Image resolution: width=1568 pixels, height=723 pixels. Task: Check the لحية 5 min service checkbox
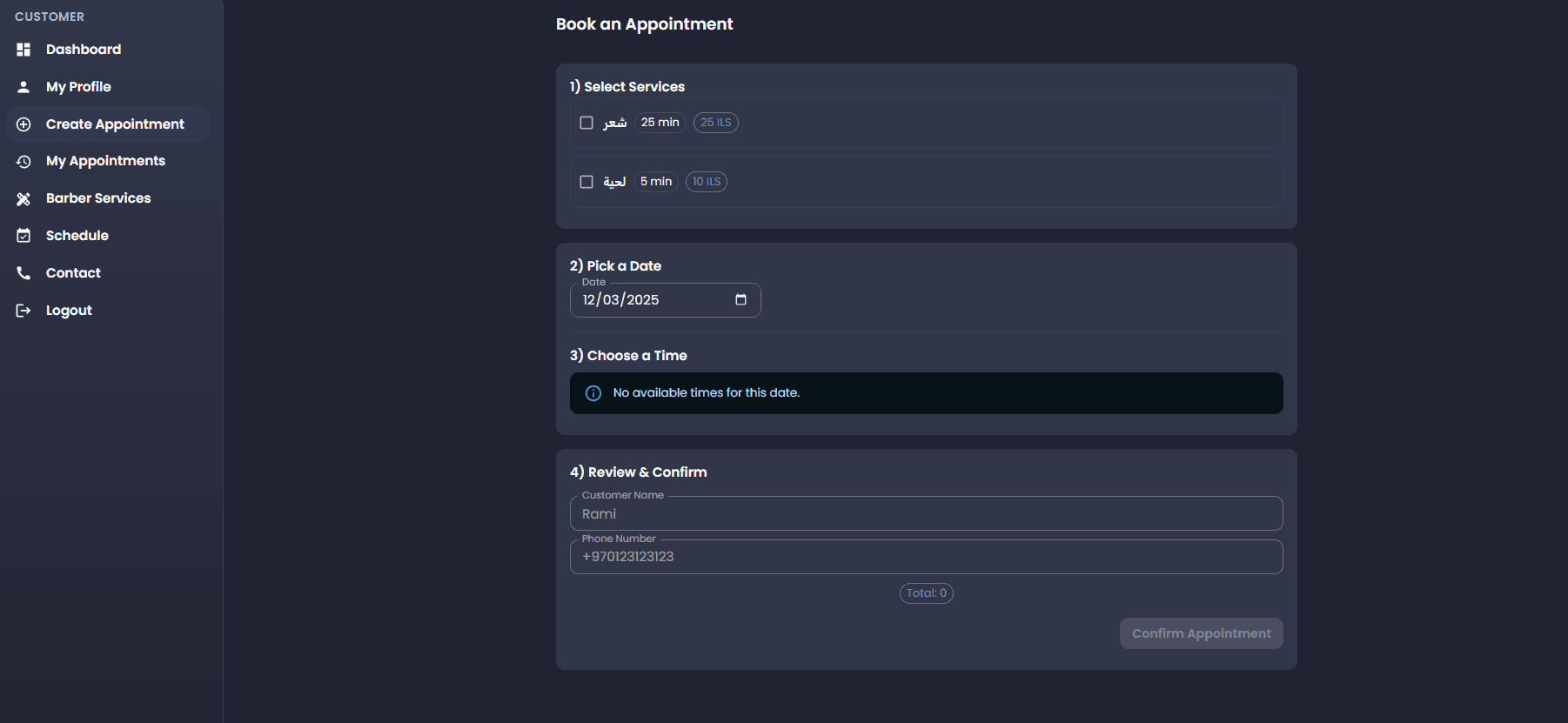(586, 182)
